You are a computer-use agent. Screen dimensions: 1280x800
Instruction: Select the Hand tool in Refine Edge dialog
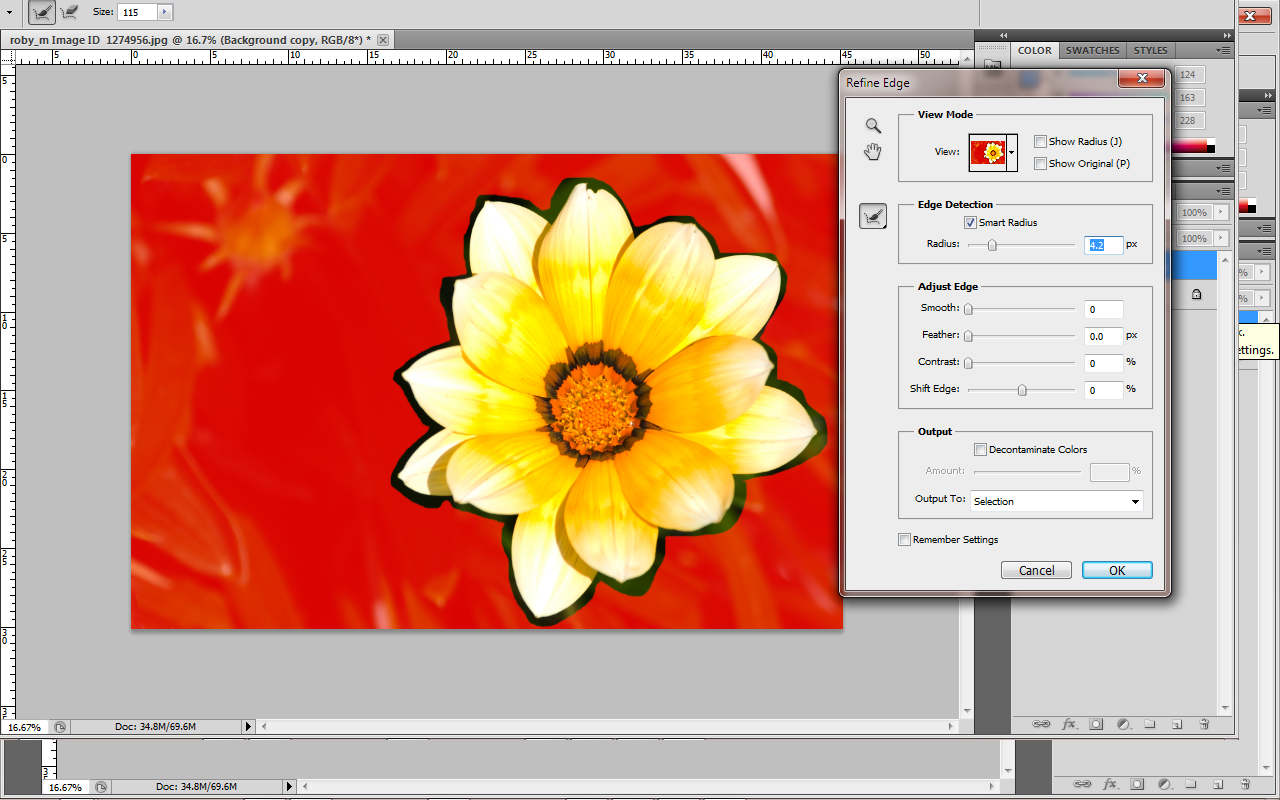[873, 152]
